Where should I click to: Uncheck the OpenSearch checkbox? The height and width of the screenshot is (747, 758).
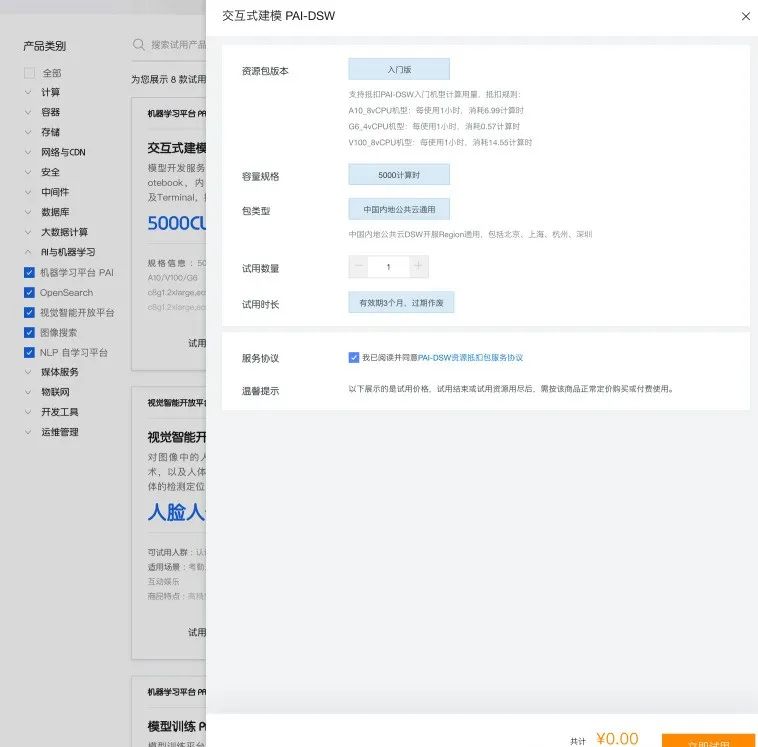click(29, 293)
